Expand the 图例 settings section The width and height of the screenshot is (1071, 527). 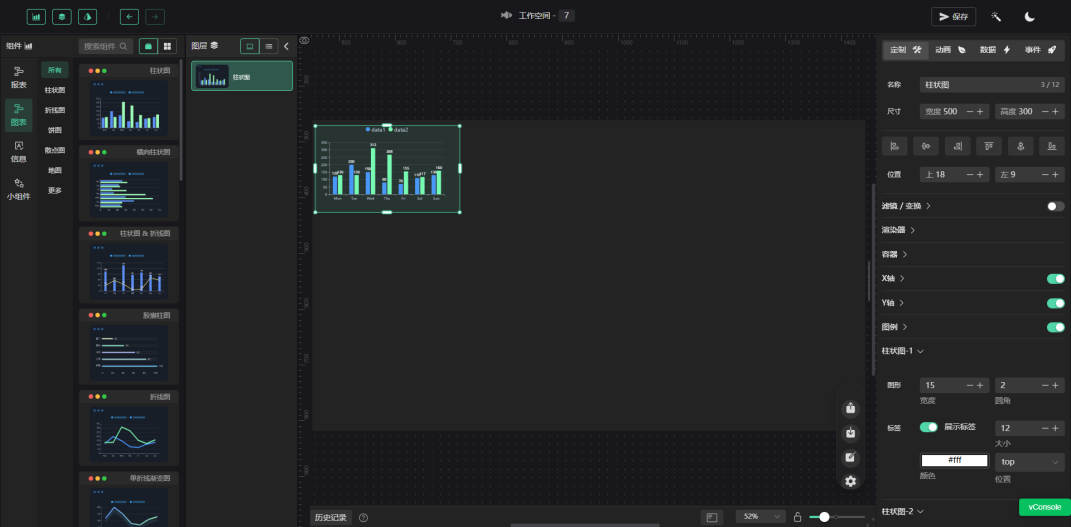pyautogui.click(x=895, y=327)
